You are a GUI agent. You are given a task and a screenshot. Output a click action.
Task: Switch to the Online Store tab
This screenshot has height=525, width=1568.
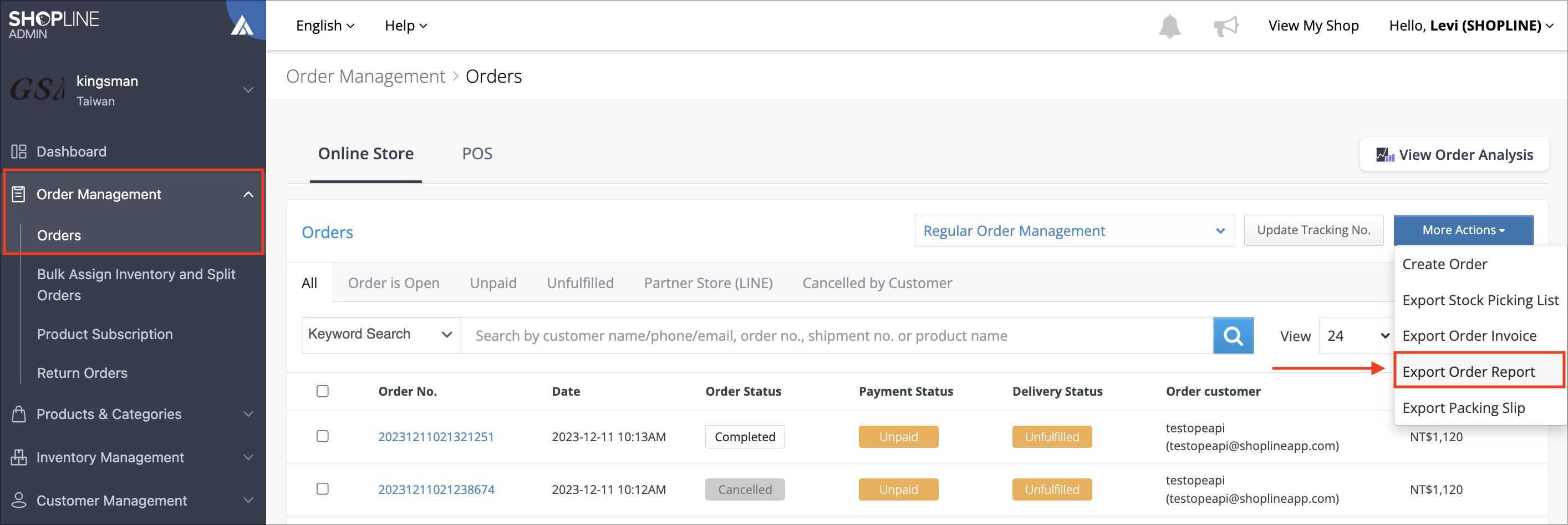click(366, 154)
